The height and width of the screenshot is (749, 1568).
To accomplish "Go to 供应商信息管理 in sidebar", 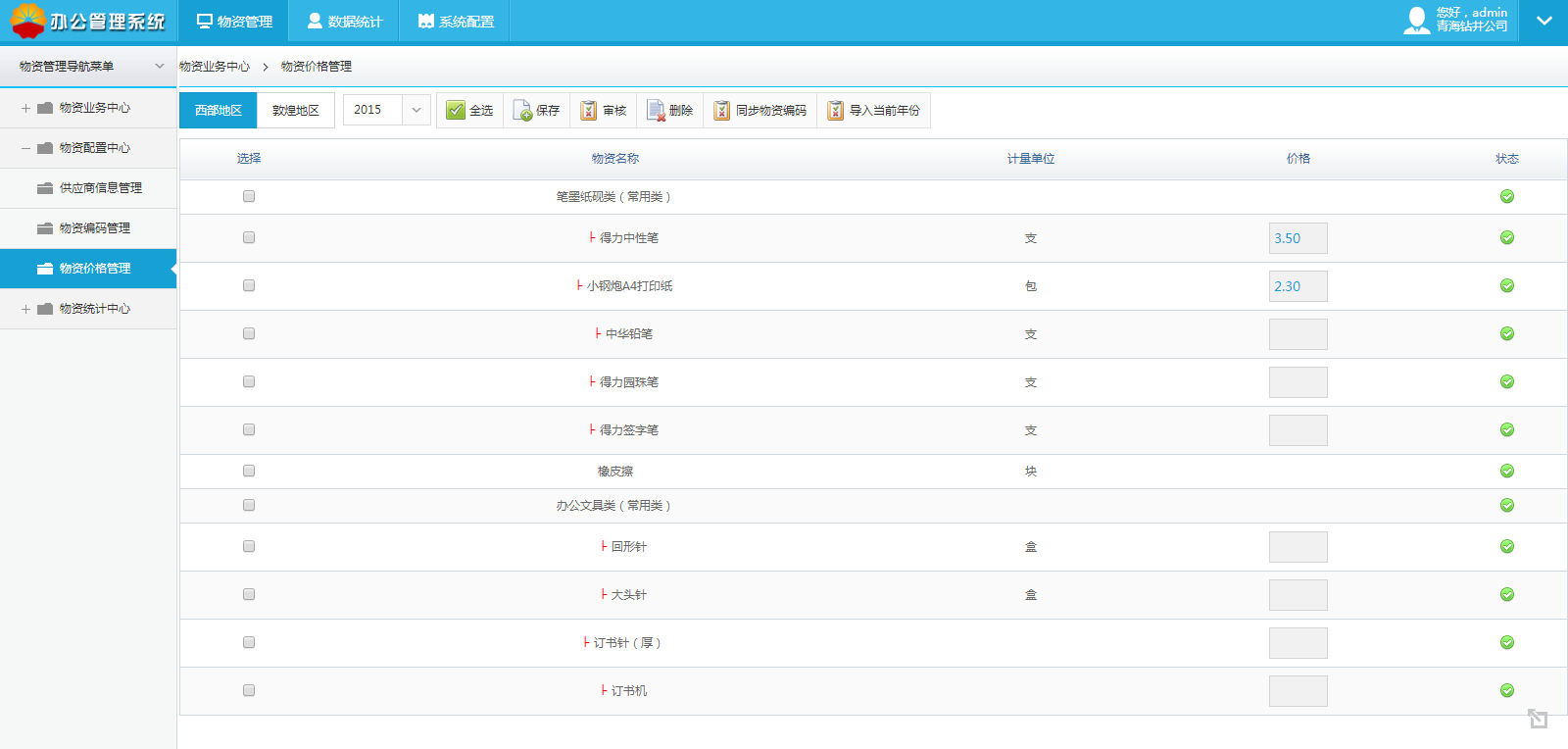I will point(100,188).
